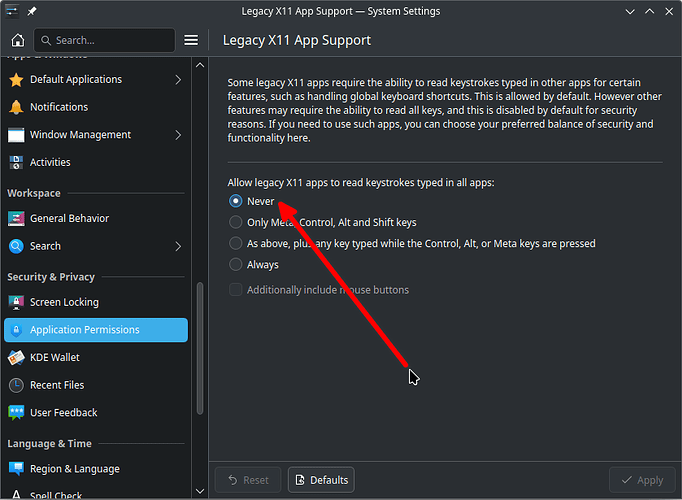Click the sidebar scroll down arrow

[200, 491]
